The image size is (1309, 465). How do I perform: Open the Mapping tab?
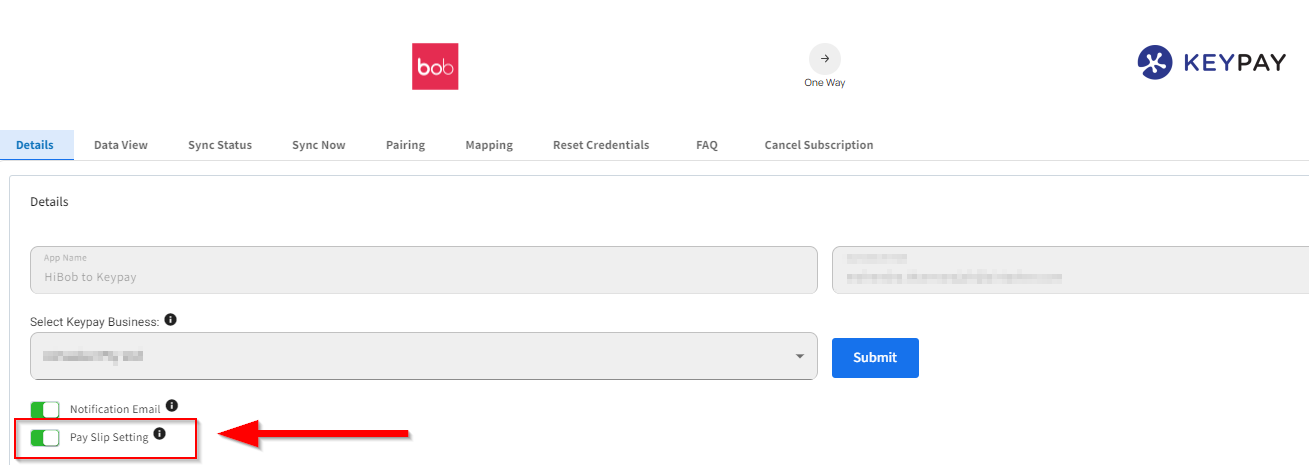point(489,145)
